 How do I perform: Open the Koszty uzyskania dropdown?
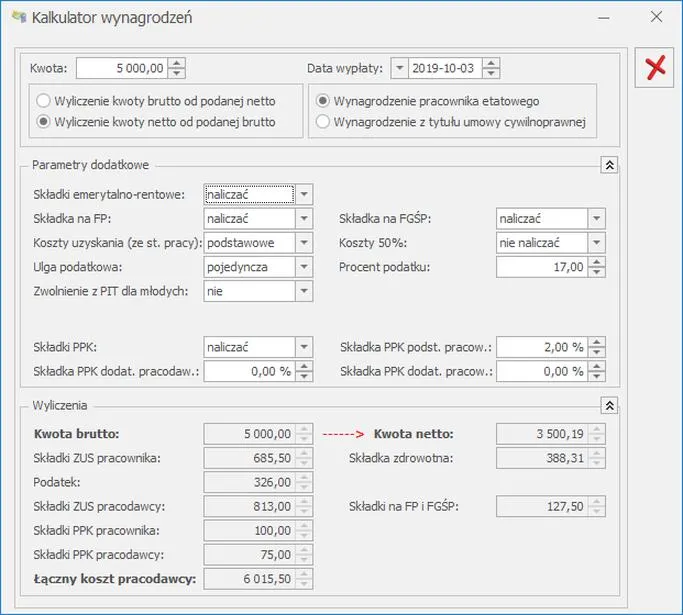(x=304, y=242)
